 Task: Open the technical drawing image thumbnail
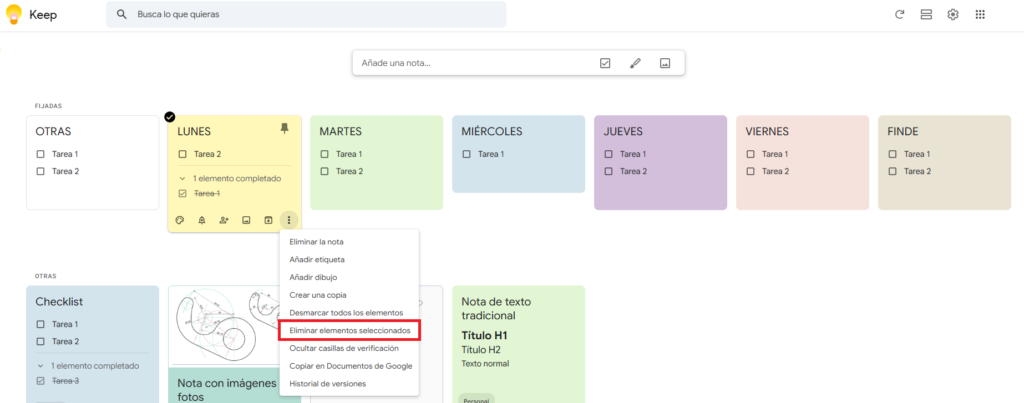pyautogui.click(x=224, y=325)
